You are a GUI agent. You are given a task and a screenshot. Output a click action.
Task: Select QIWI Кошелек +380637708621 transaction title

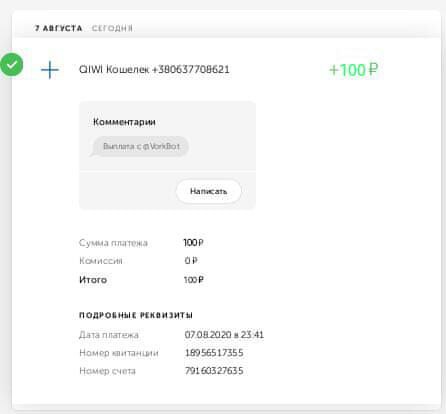pyautogui.click(x=154, y=69)
